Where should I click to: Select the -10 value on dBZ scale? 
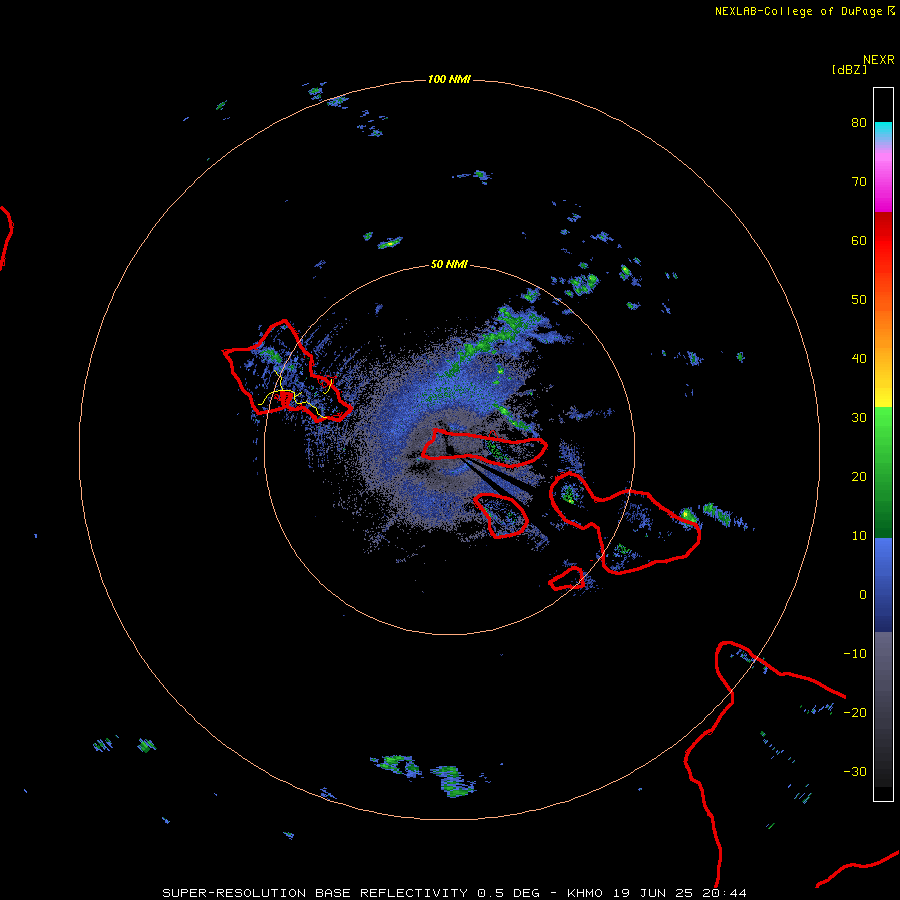point(855,654)
